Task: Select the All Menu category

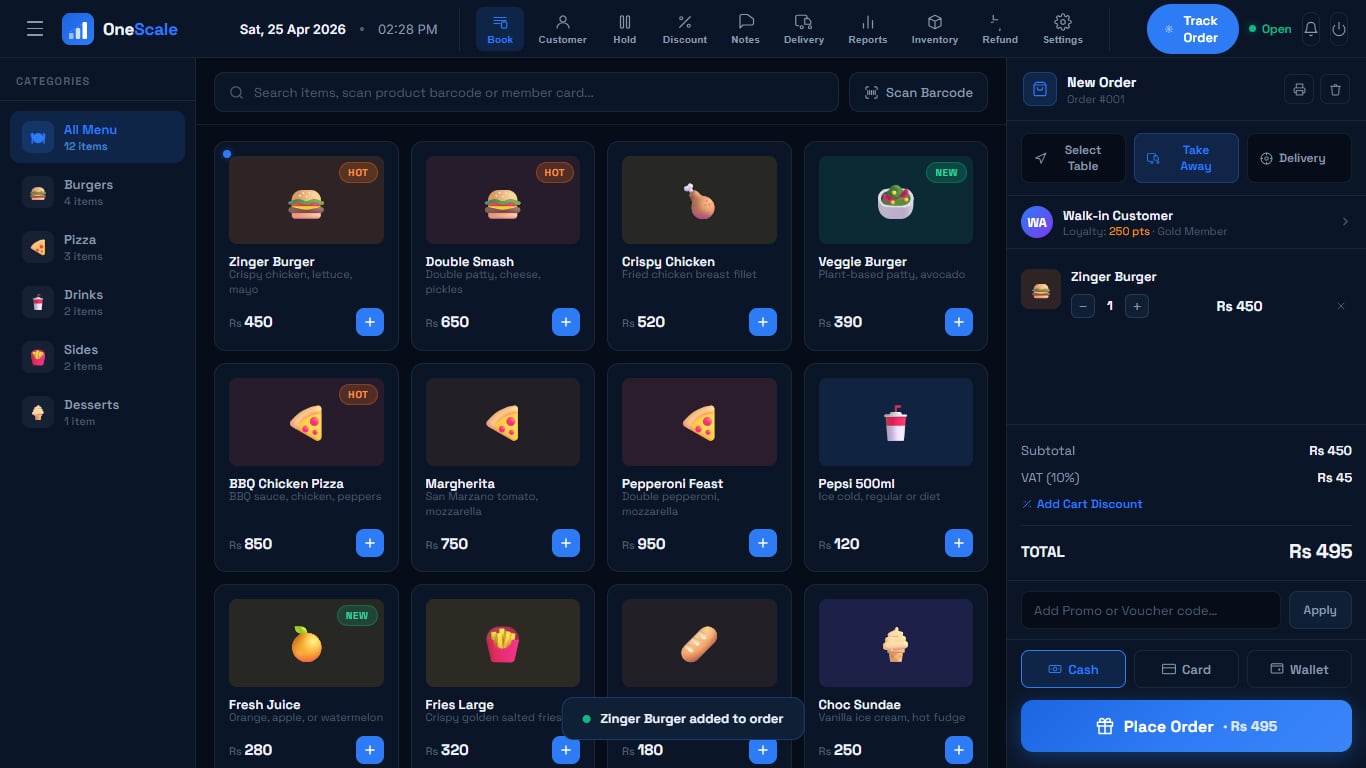Action: (97, 137)
